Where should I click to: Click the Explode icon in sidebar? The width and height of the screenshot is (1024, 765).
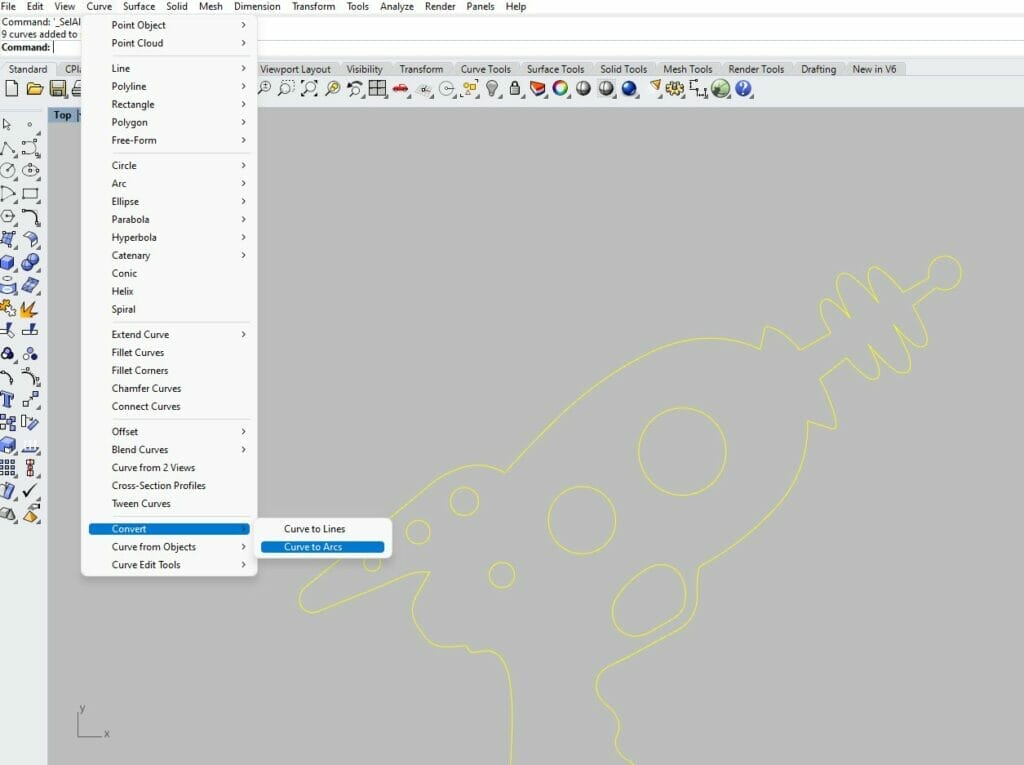(x=29, y=308)
